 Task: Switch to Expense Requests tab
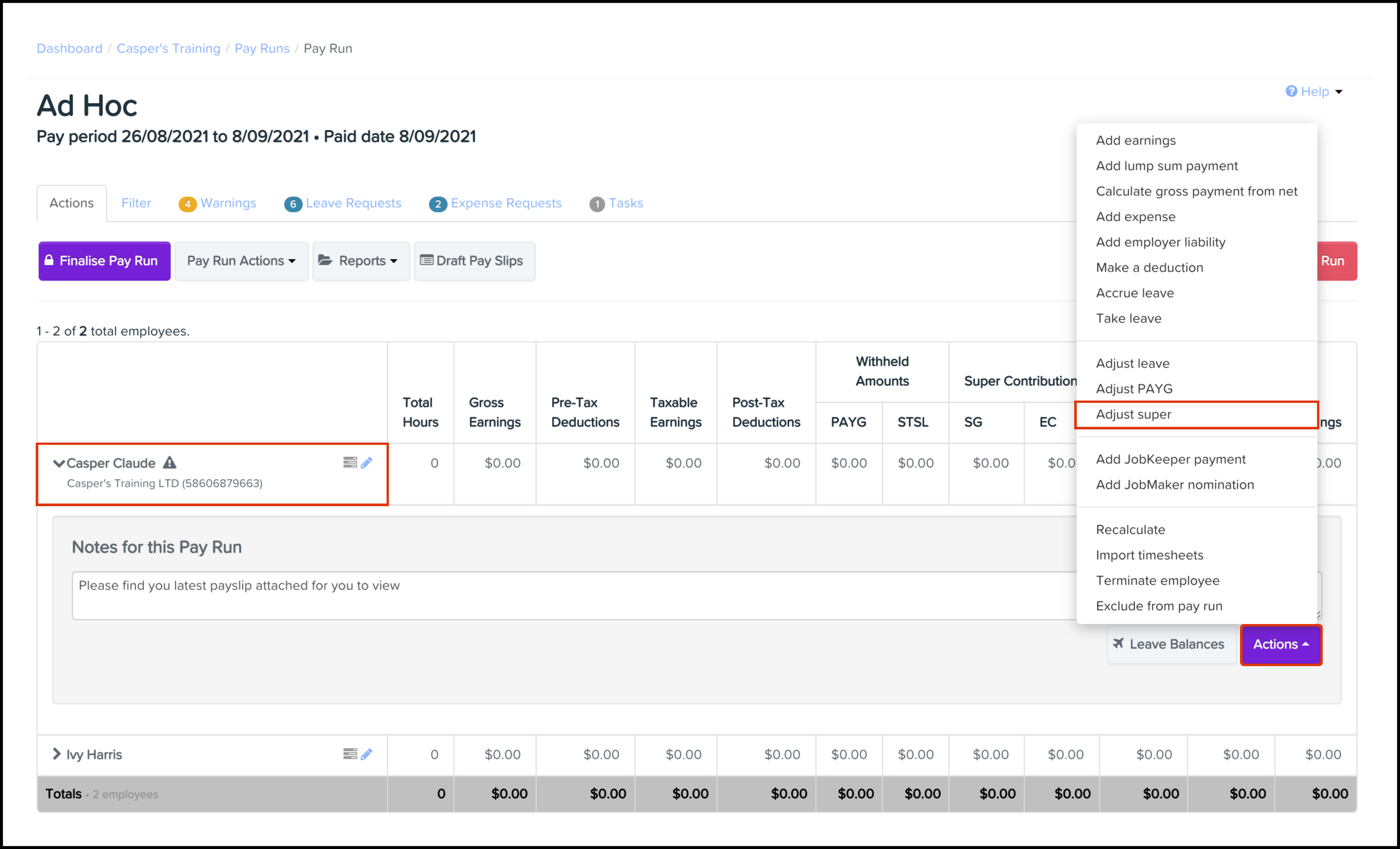point(505,203)
